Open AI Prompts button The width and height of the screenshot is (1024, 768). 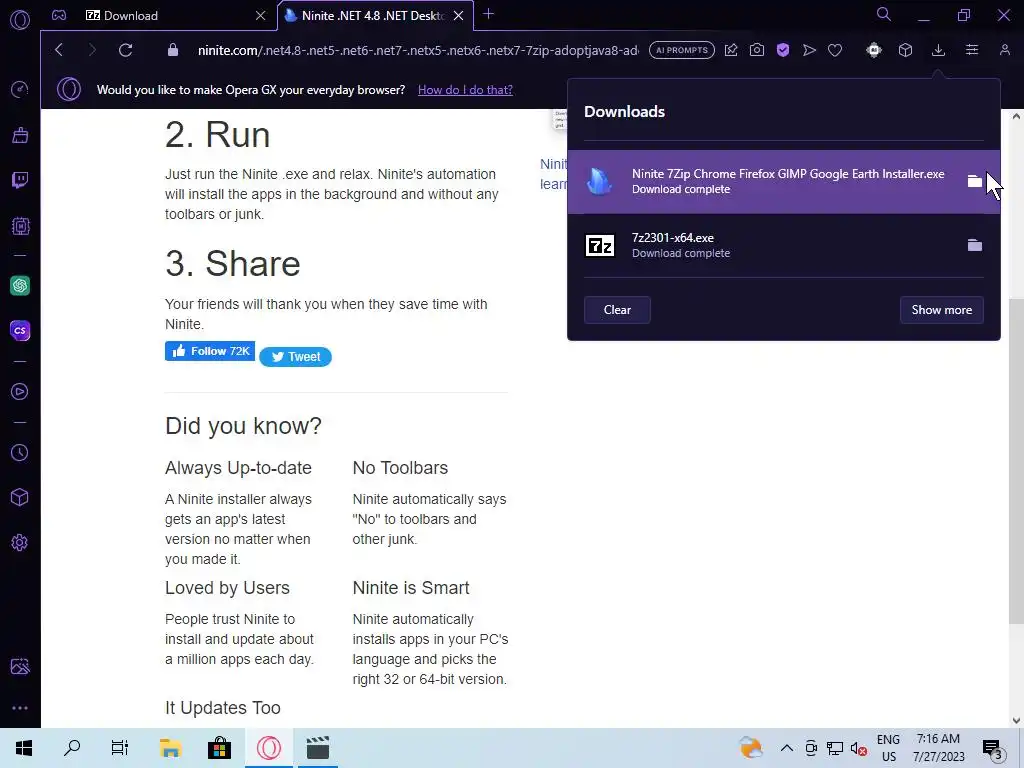point(682,50)
